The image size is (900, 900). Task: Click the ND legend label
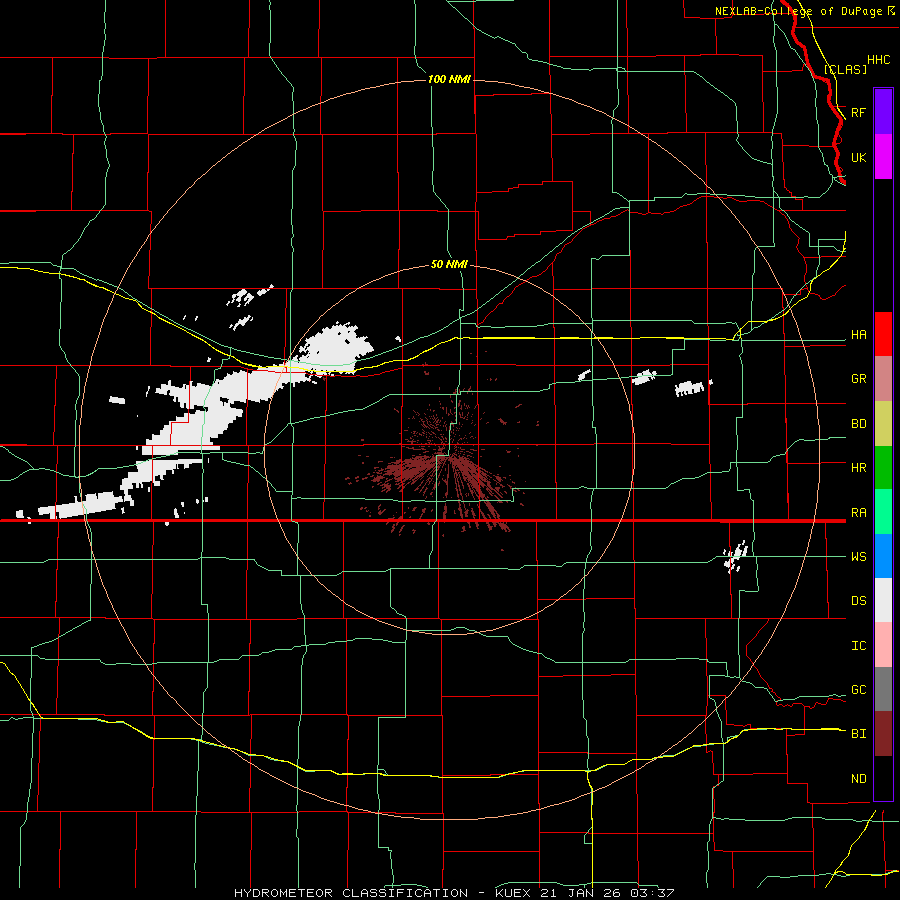coord(859,779)
